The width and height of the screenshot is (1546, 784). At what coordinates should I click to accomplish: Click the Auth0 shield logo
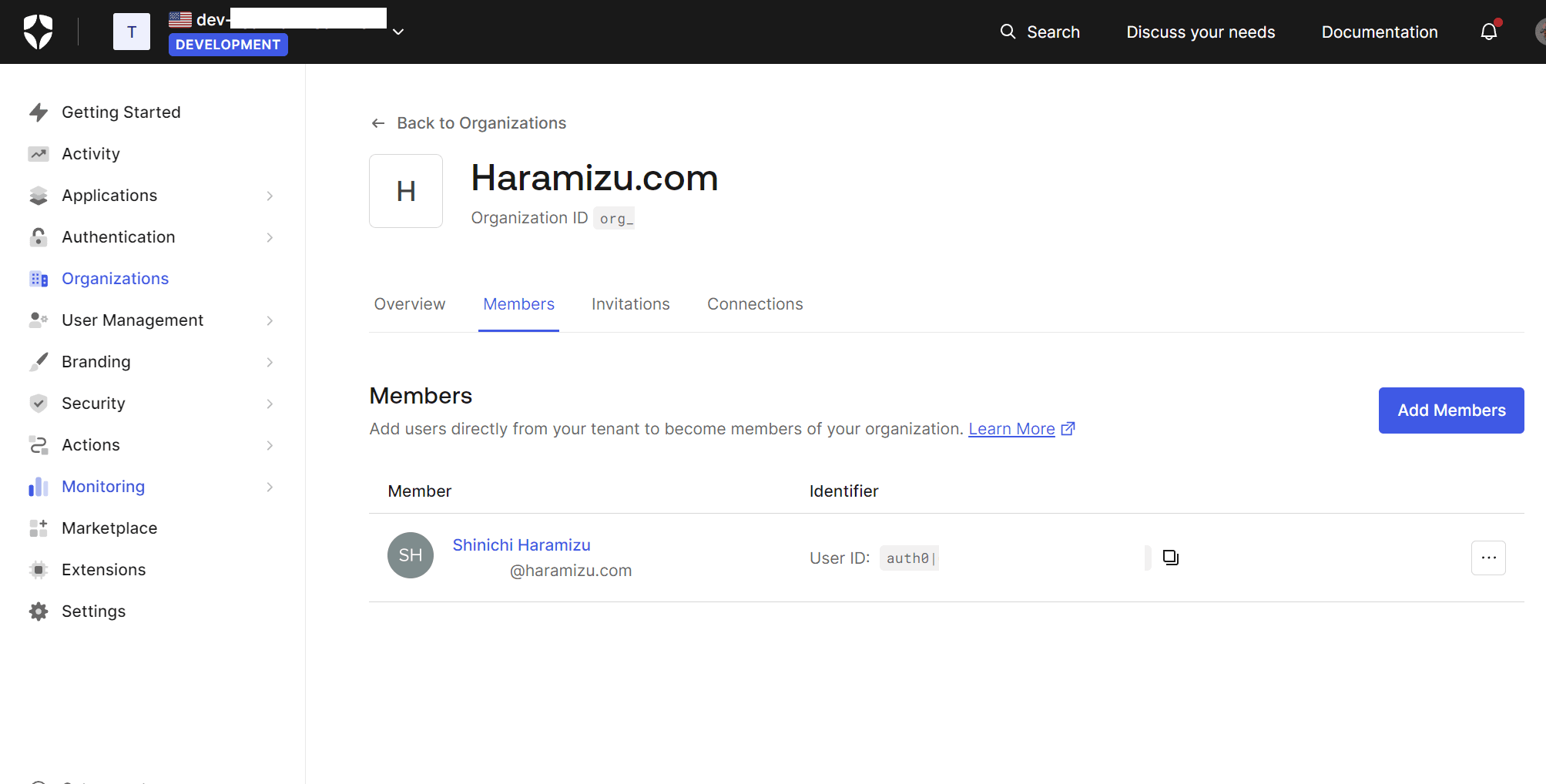38,32
